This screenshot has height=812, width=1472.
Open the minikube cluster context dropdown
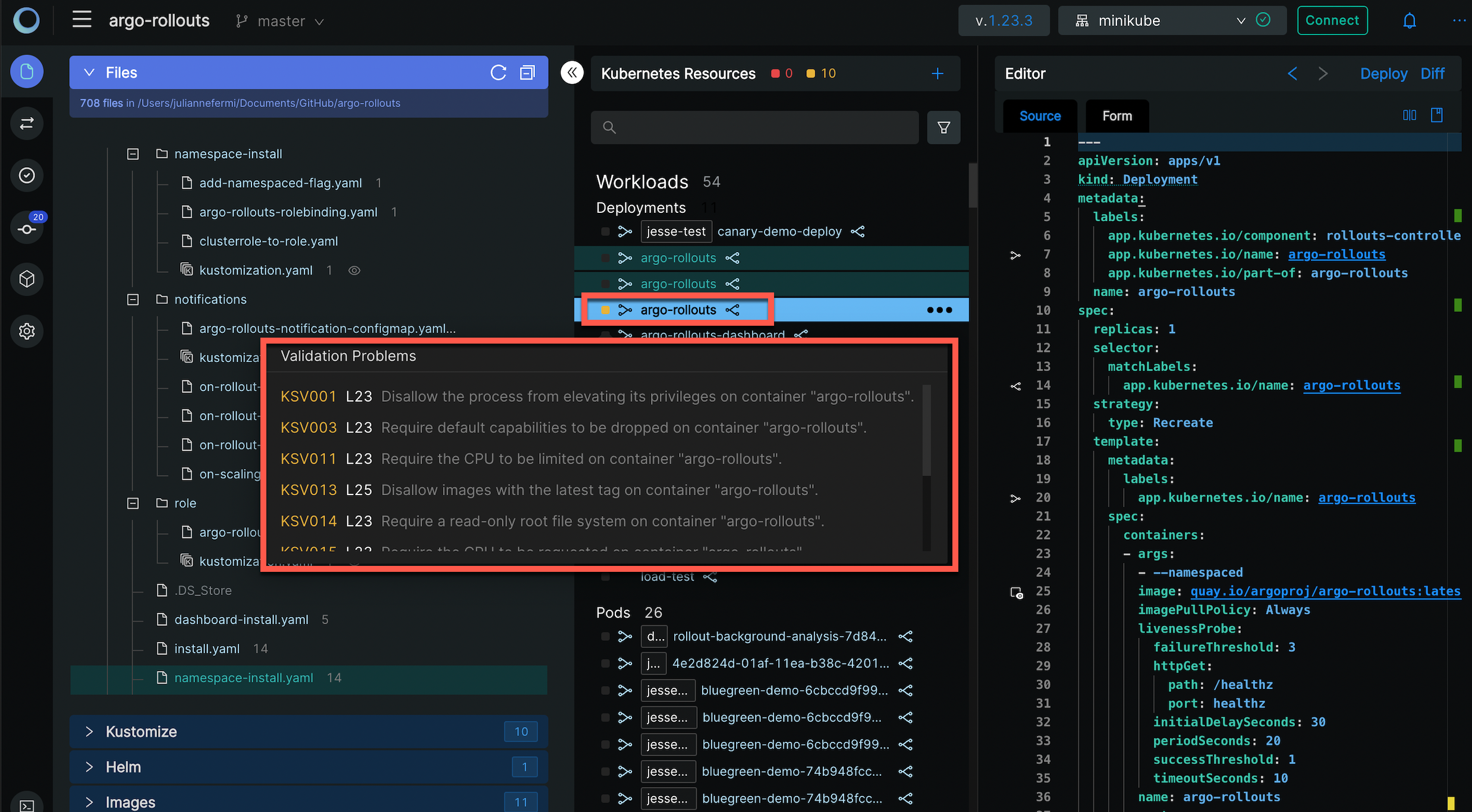[x=1172, y=21]
